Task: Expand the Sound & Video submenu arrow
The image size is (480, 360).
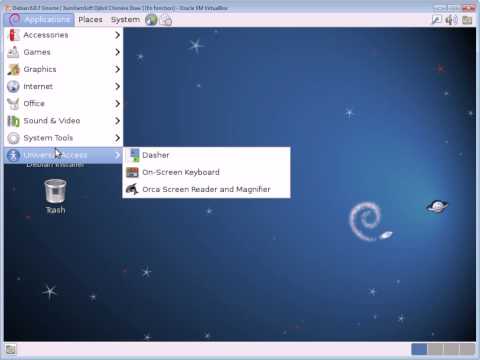Action: point(117,121)
